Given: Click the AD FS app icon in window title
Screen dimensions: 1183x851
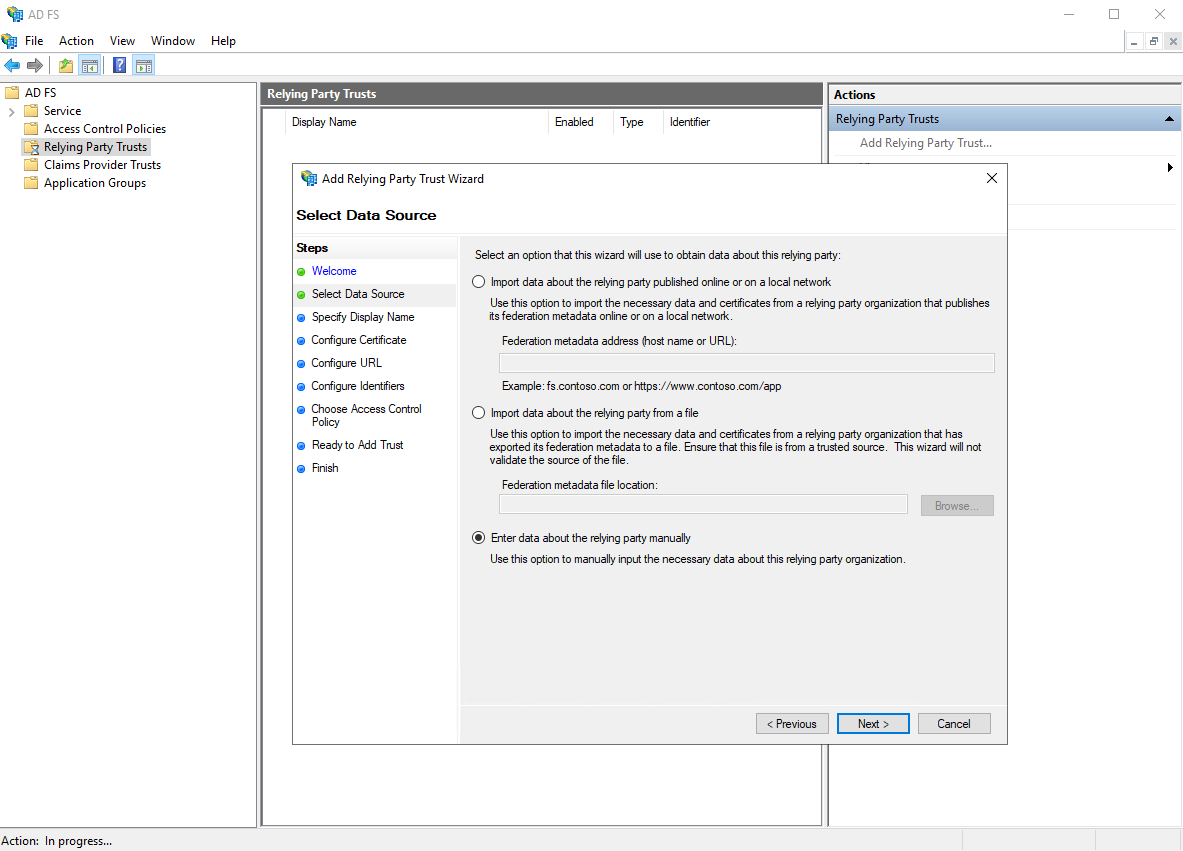Looking at the screenshot, I should (14, 14).
